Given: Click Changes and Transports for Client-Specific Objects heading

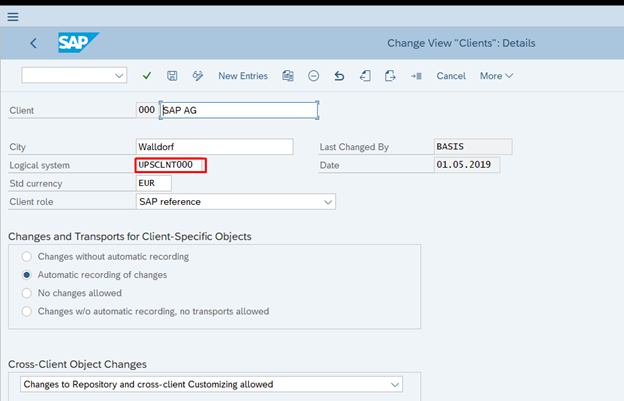Looking at the screenshot, I should (x=130, y=236).
